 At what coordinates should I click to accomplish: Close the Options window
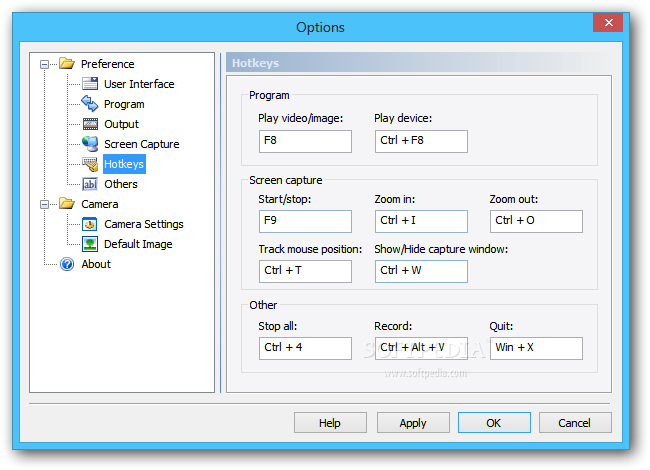click(608, 22)
